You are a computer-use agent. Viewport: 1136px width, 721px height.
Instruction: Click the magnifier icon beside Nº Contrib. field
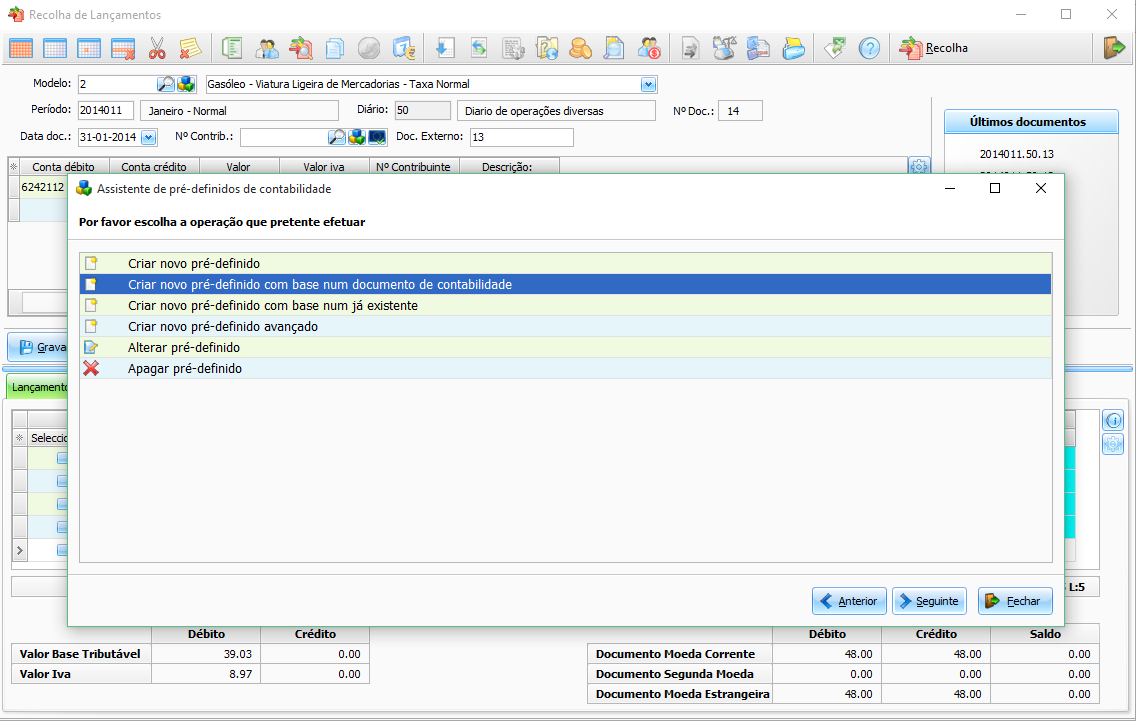(x=337, y=137)
